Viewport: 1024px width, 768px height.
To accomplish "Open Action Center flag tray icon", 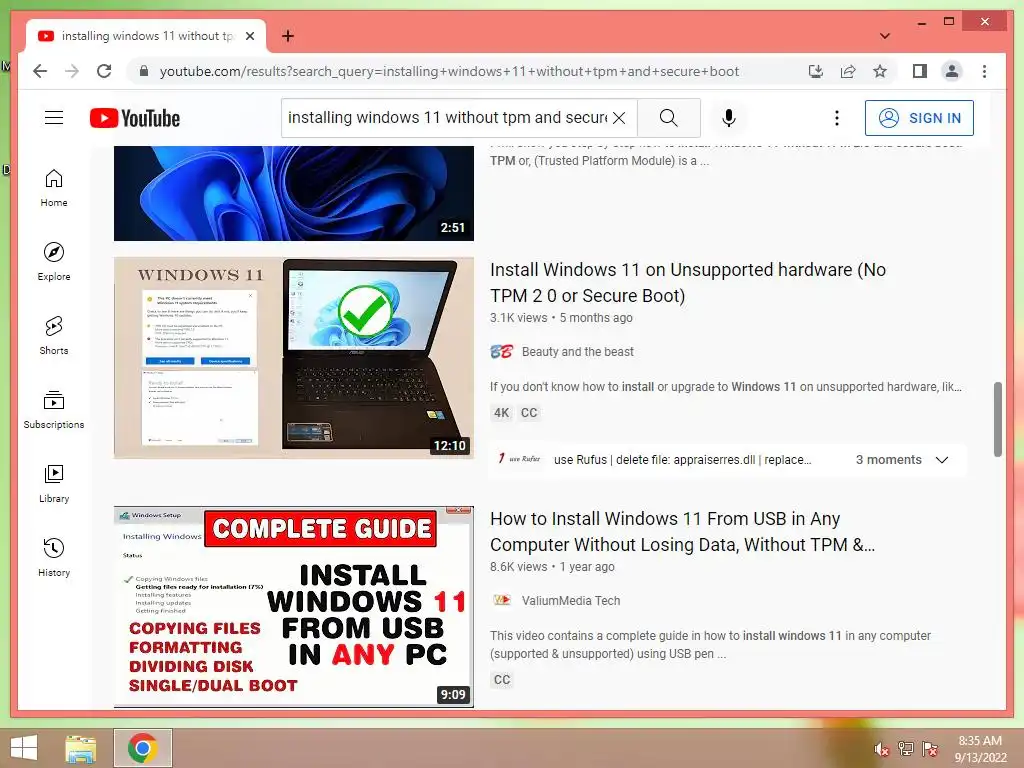I will [x=930, y=749].
